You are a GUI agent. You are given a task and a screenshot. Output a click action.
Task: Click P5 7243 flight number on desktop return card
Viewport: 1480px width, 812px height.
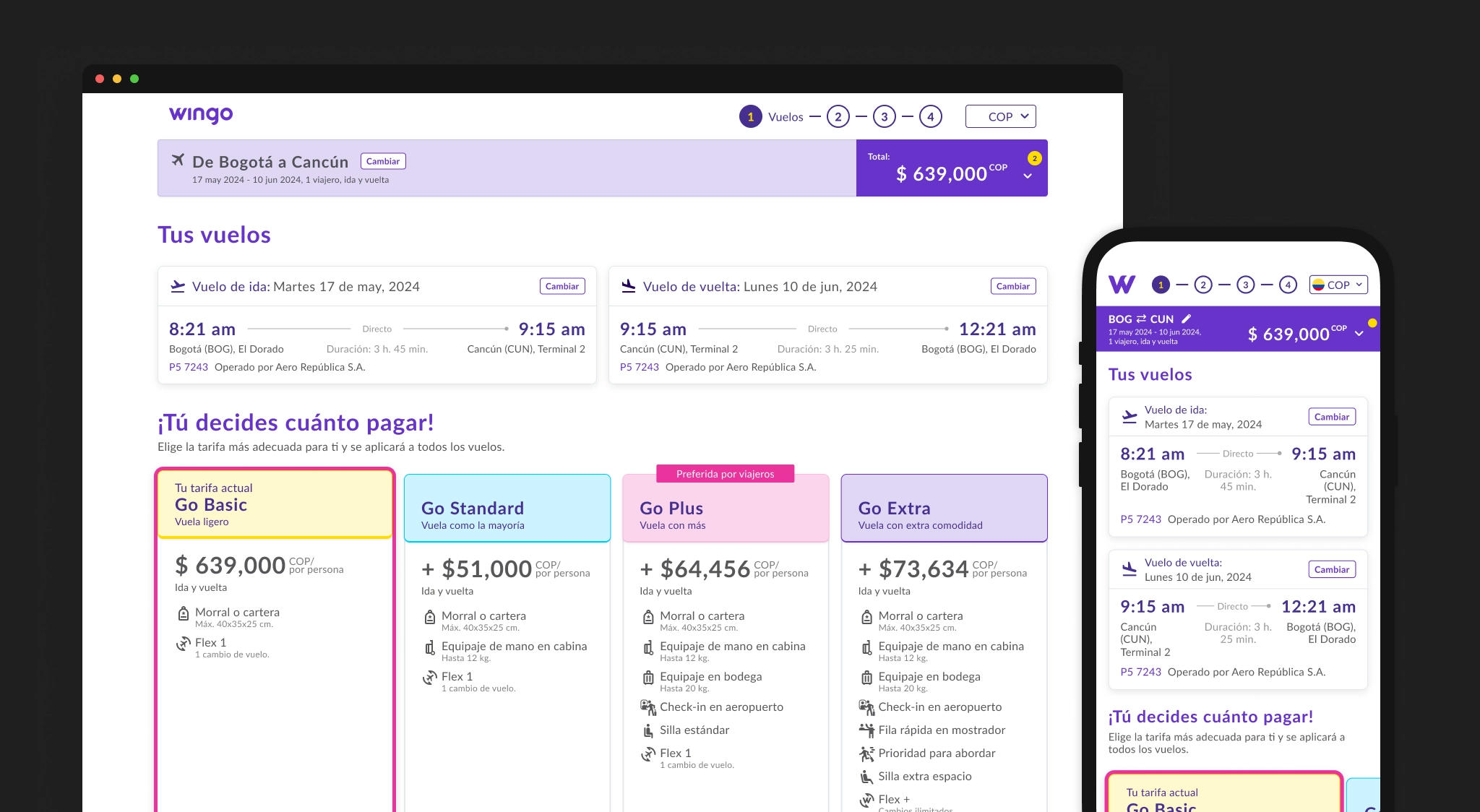tap(640, 367)
